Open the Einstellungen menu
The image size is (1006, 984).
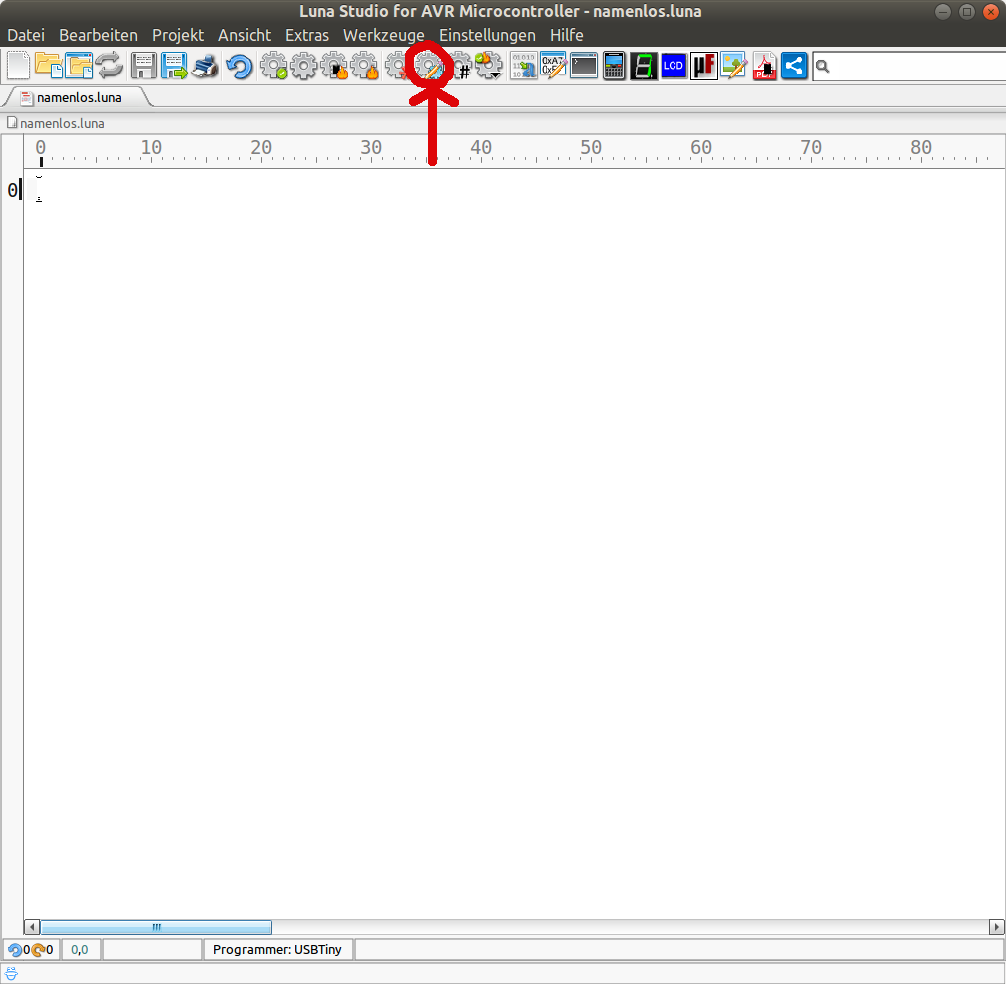click(x=487, y=35)
